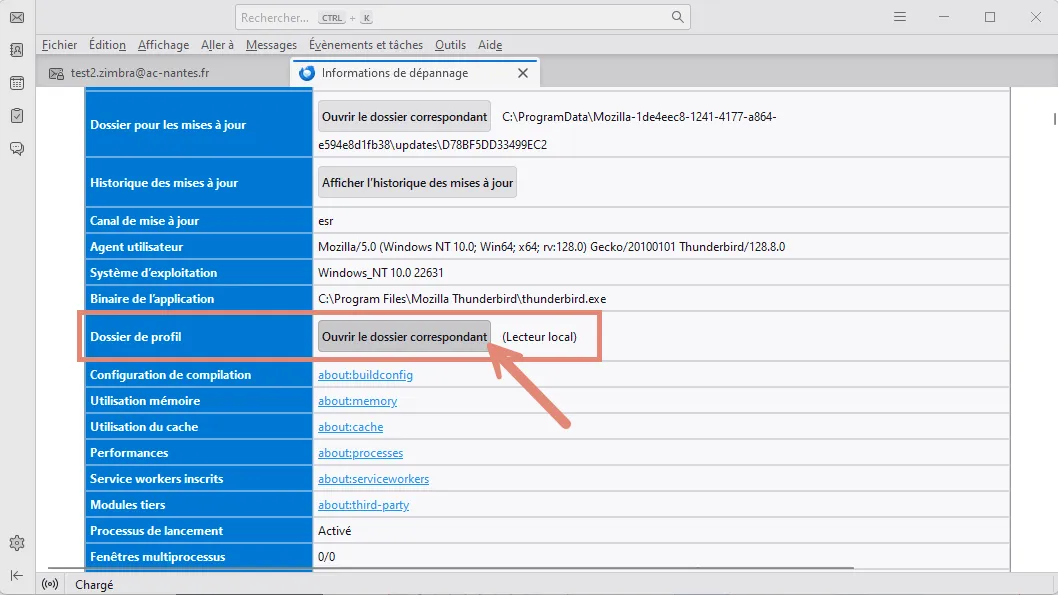This screenshot has width=1058, height=595.
Task: Open the Address Book sidebar icon
Action: click(17, 50)
